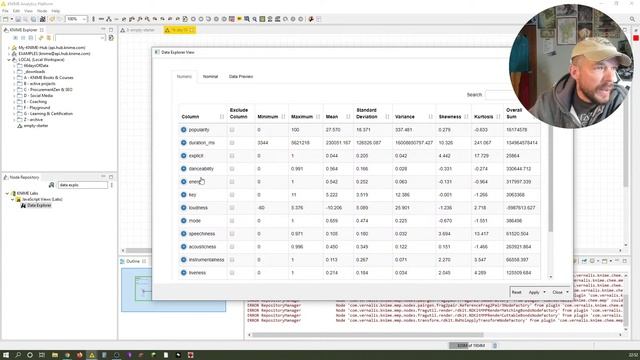640x360 pixels.
Task: Select the Numeric tab
Action: tap(184, 77)
